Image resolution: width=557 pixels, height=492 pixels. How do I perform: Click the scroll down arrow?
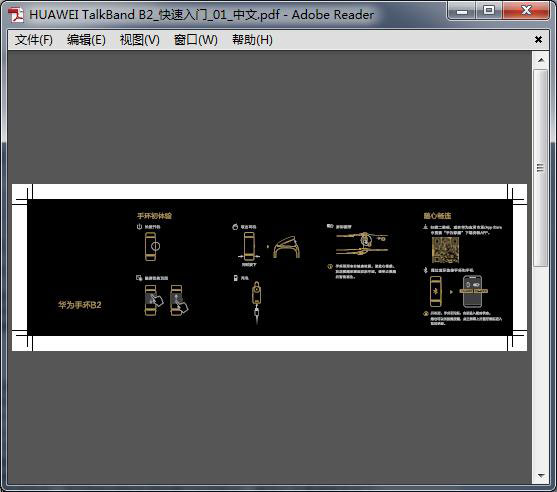click(x=541, y=475)
